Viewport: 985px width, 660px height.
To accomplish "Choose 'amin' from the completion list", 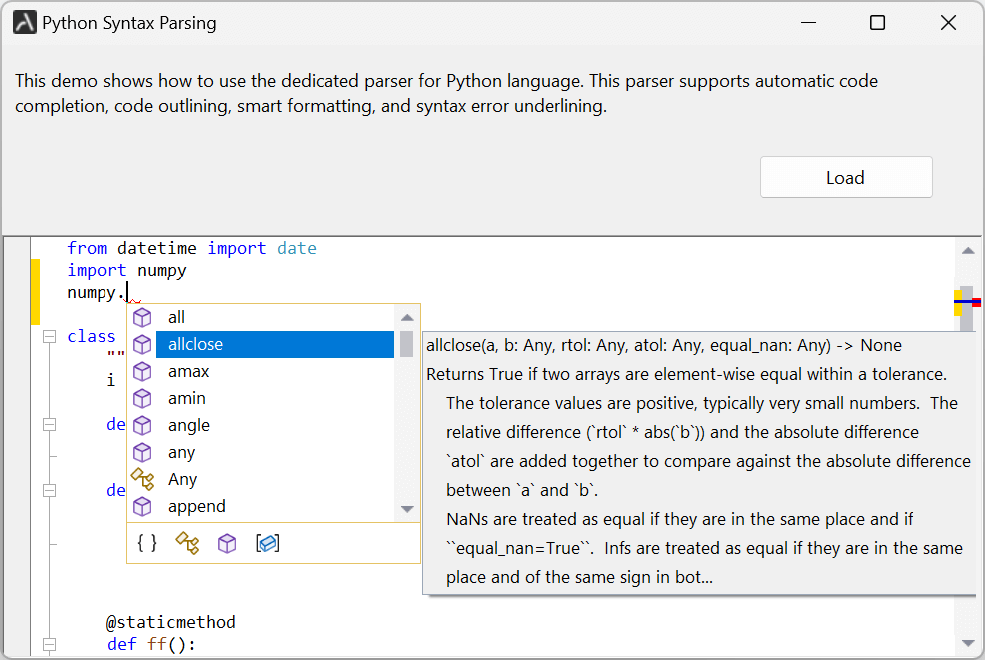I will coord(275,398).
